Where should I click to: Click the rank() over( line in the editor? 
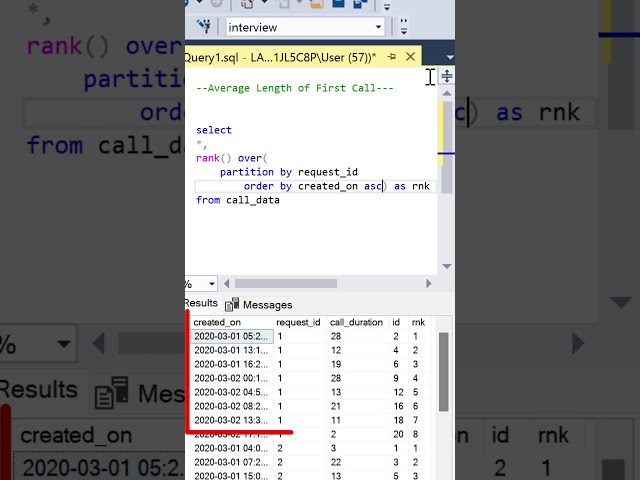(231, 158)
